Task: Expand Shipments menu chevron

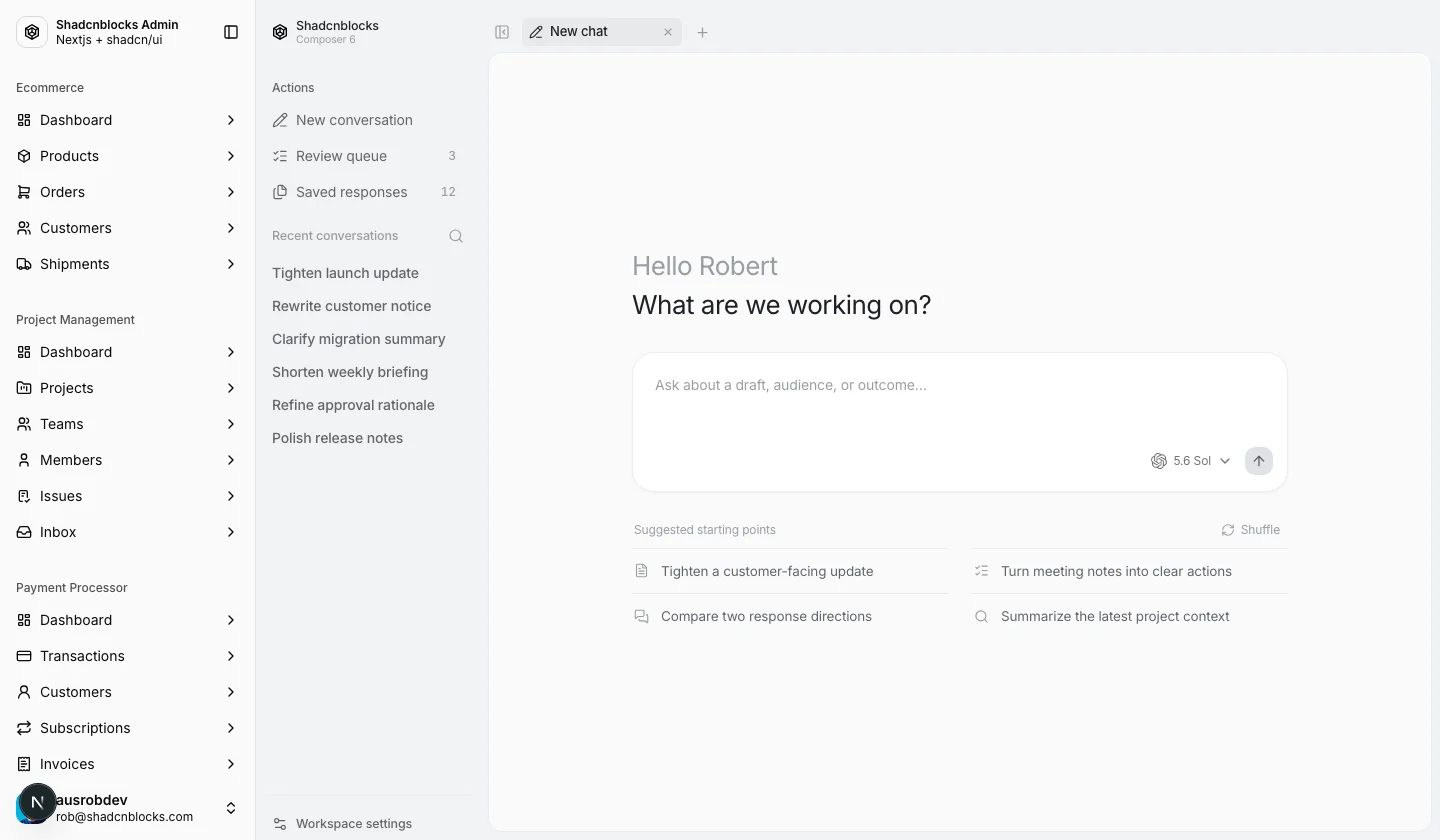Action: point(231,264)
